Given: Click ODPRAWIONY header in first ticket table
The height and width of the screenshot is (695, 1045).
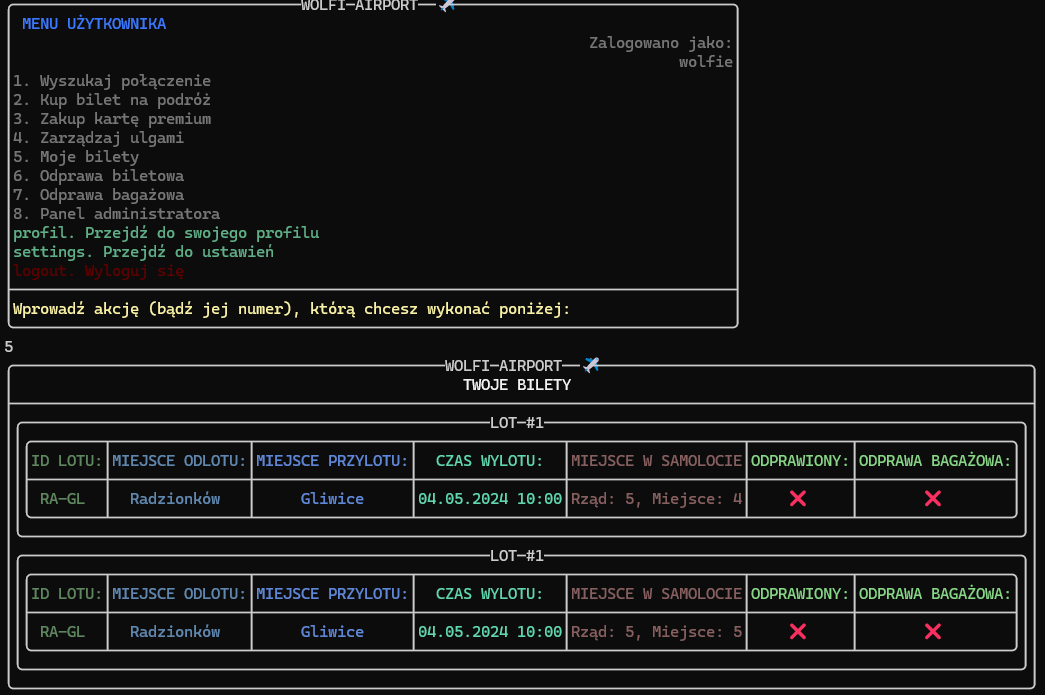Looking at the screenshot, I should coord(800,461).
